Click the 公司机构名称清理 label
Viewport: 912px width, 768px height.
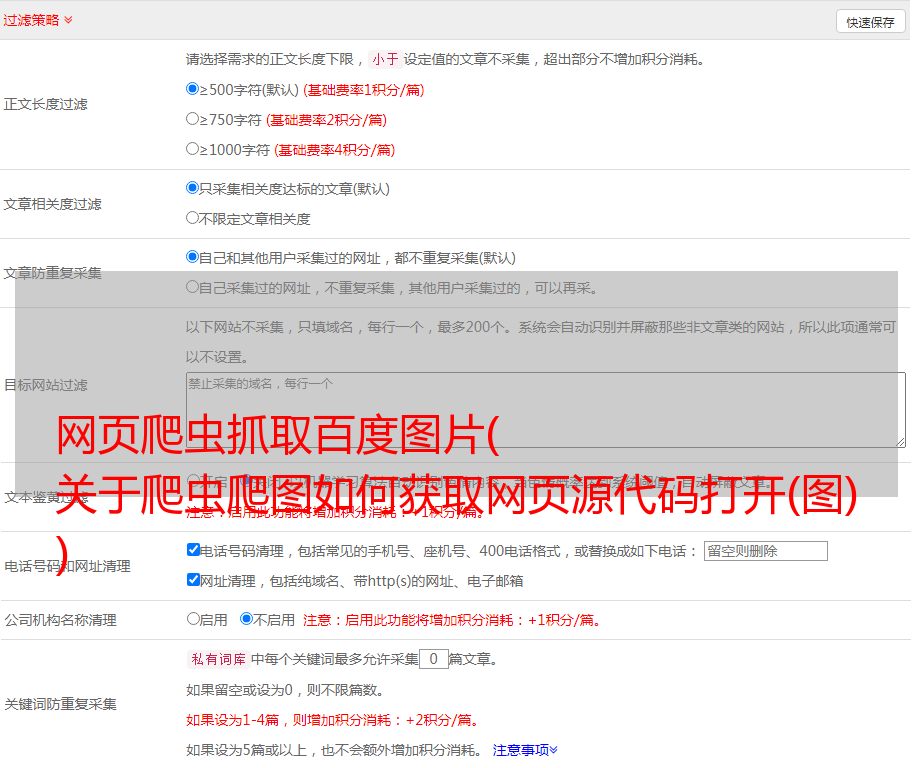click(x=60, y=620)
